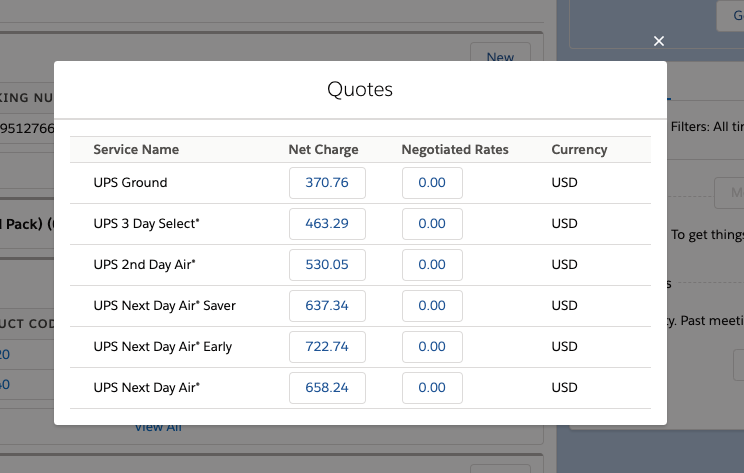Click the USD currency in the UPS Ground row
744x473 pixels.
pyautogui.click(x=565, y=183)
